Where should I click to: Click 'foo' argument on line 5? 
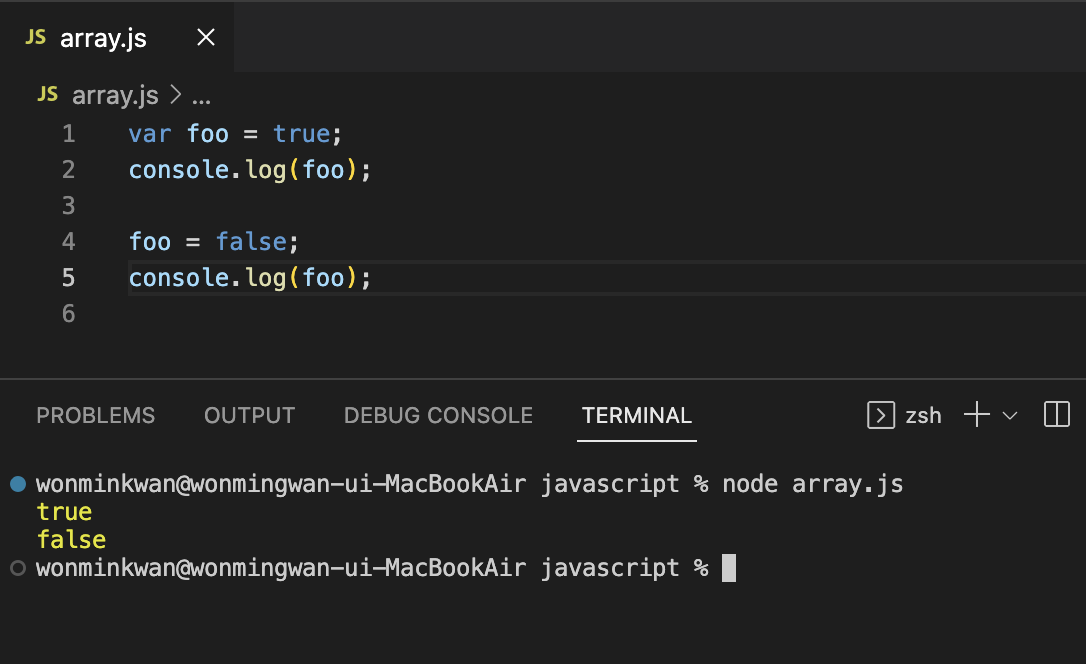coord(323,278)
